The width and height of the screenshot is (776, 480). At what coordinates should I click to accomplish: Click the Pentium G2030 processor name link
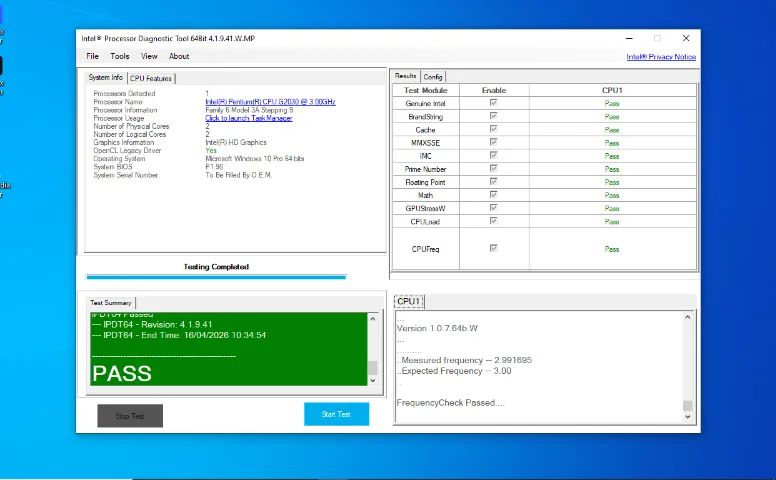pos(270,102)
